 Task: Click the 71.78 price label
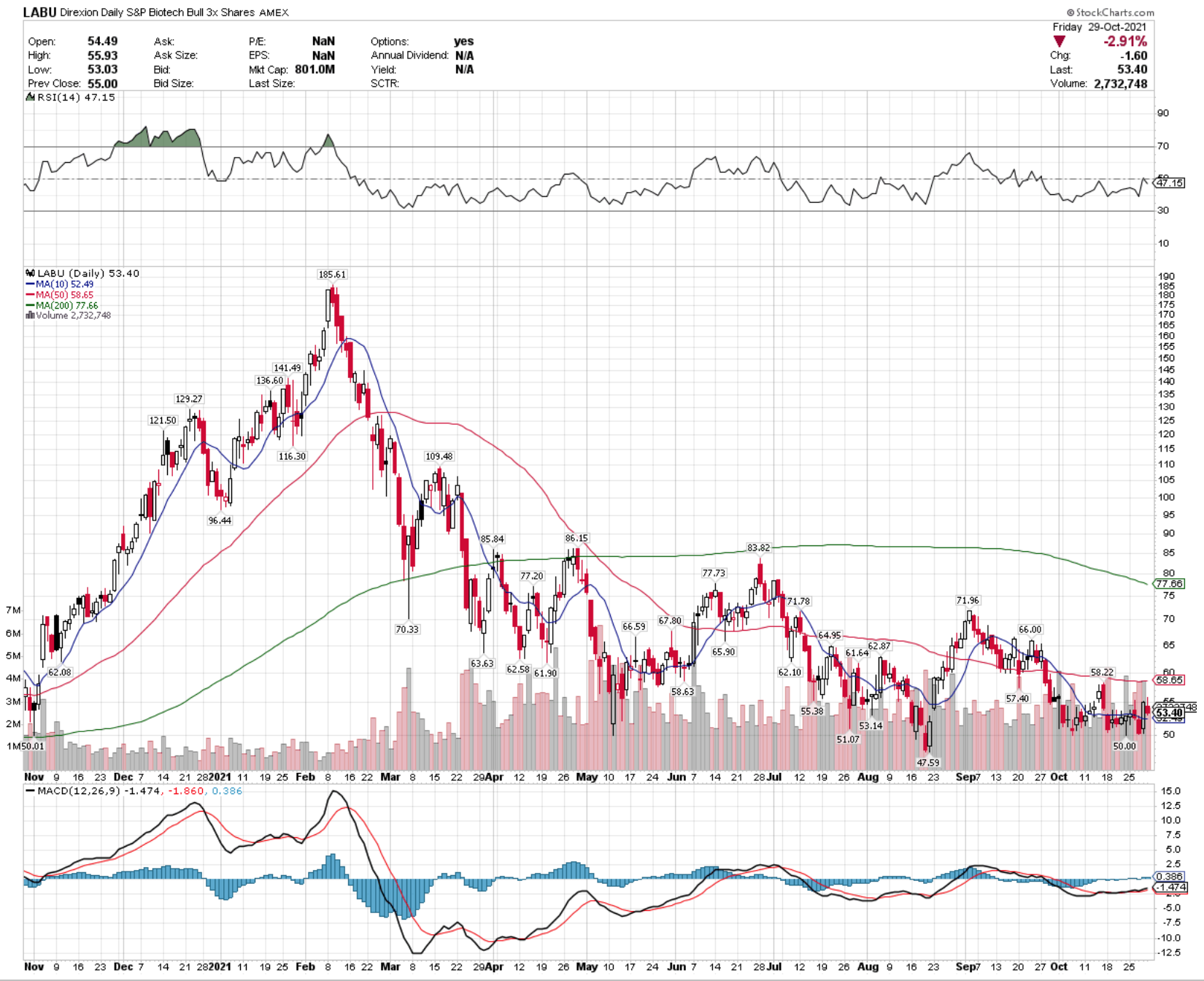pyautogui.click(x=798, y=601)
